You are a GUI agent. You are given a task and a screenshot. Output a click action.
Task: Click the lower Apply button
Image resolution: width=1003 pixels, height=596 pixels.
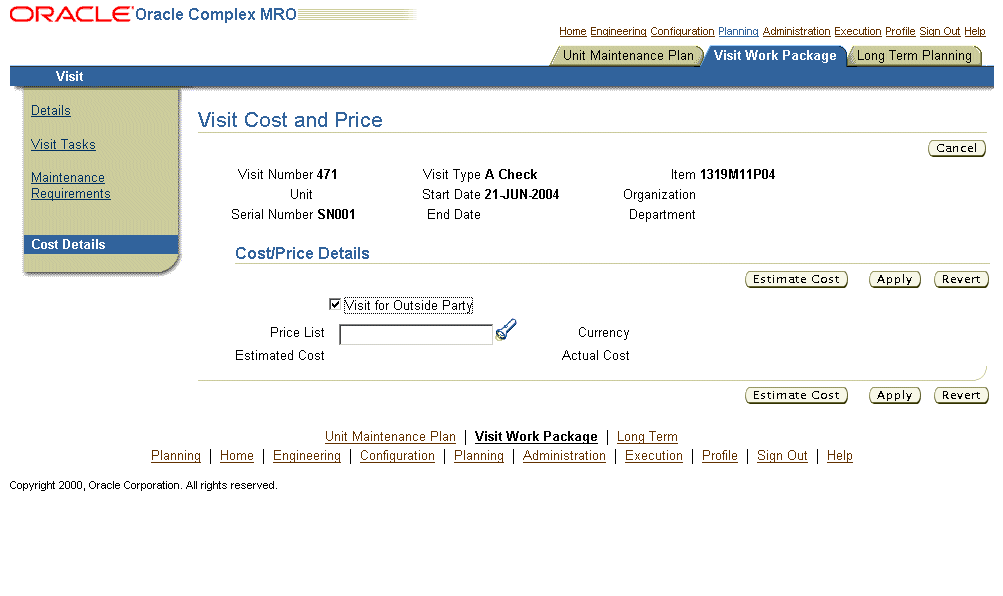click(894, 395)
